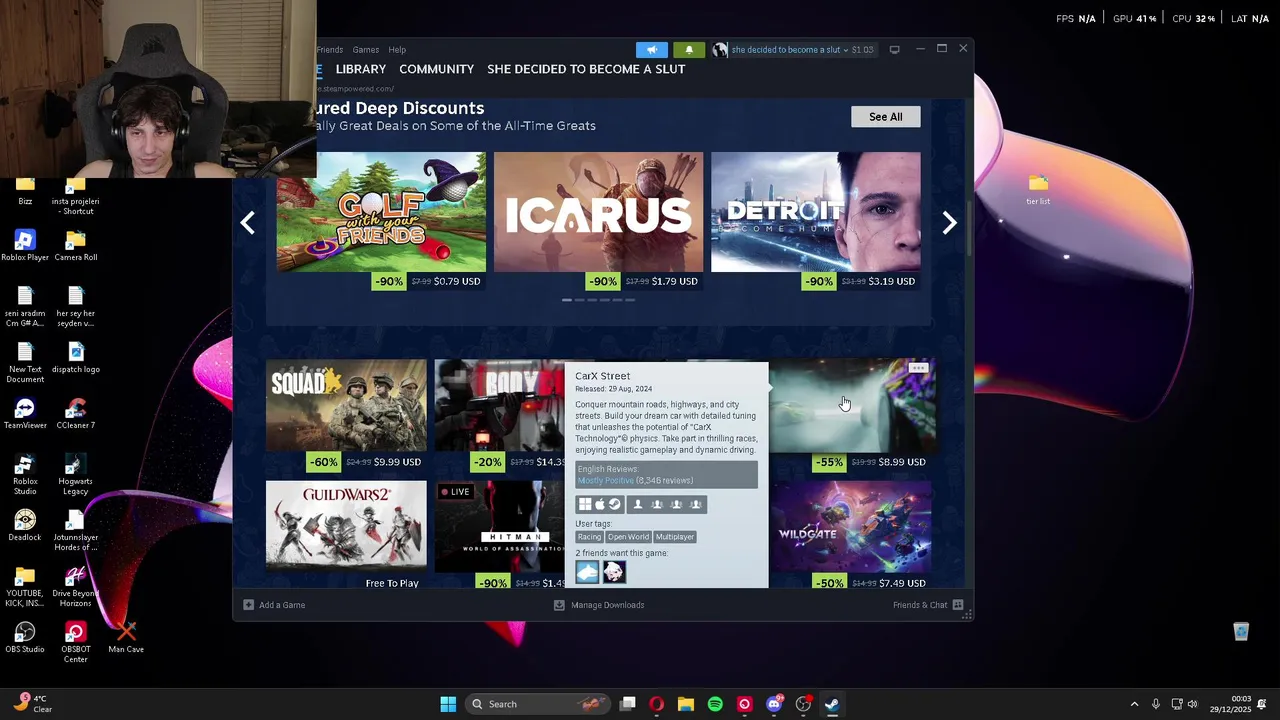
Task: Open Discord from the taskbar
Action: (774, 704)
